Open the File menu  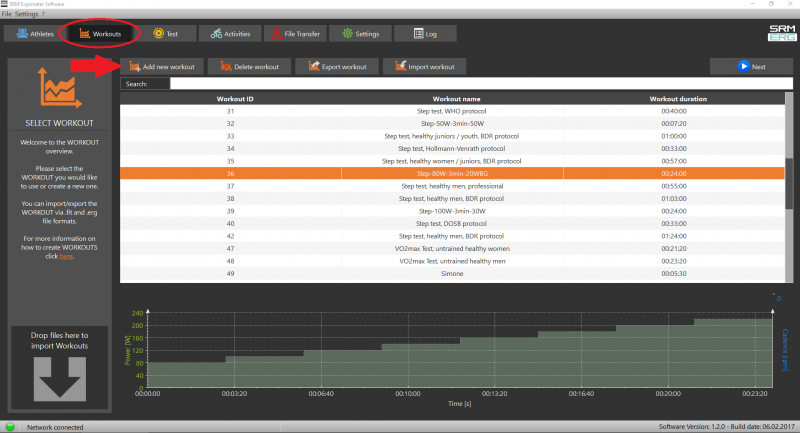pyautogui.click(x=7, y=13)
